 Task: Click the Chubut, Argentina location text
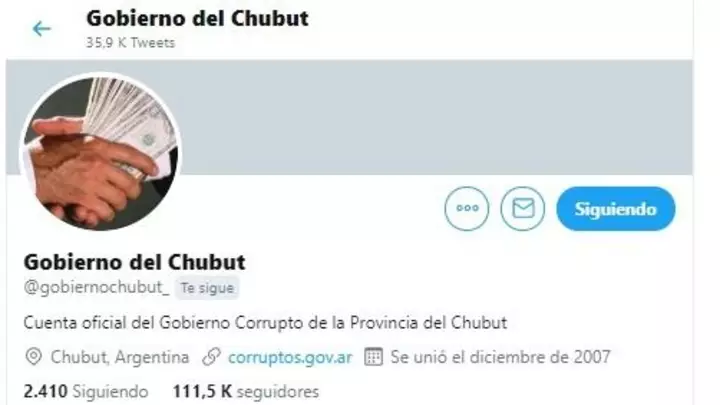point(120,357)
